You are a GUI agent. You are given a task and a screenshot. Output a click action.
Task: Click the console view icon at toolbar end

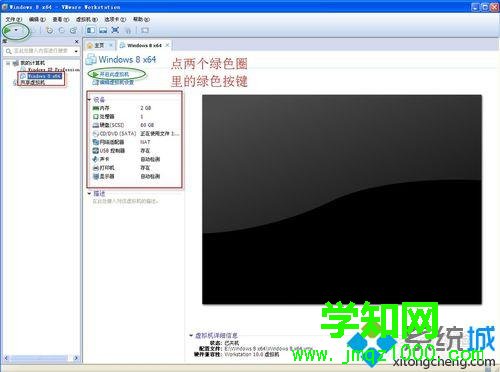pyautogui.click(x=145, y=31)
